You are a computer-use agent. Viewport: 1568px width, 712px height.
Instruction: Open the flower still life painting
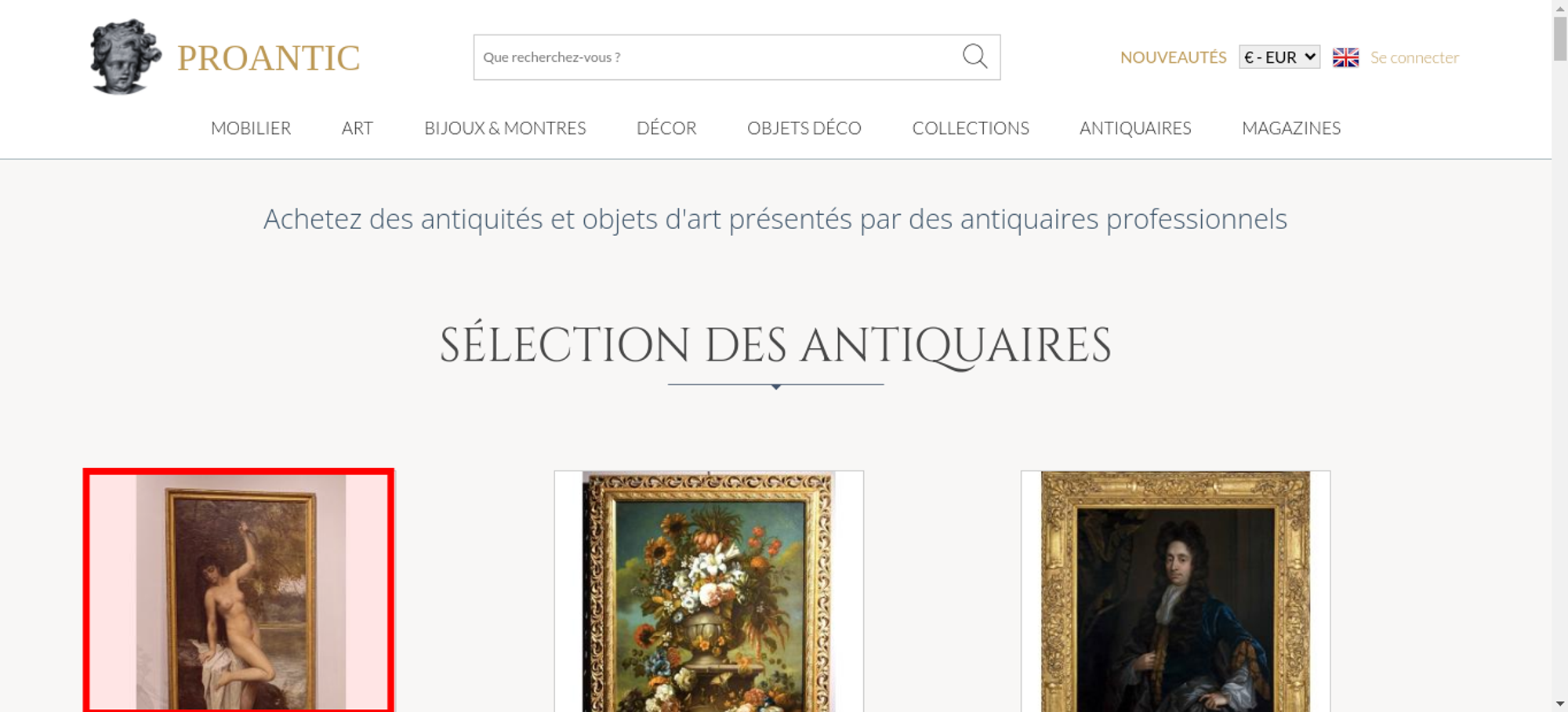(x=709, y=591)
